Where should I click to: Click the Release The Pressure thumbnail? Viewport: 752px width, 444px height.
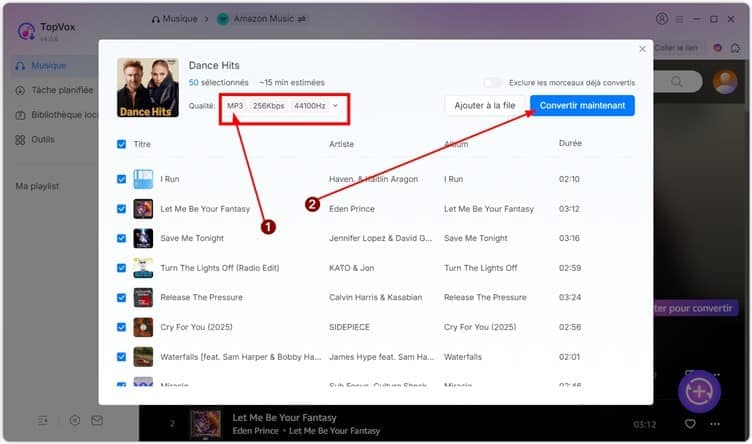click(143, 298)
